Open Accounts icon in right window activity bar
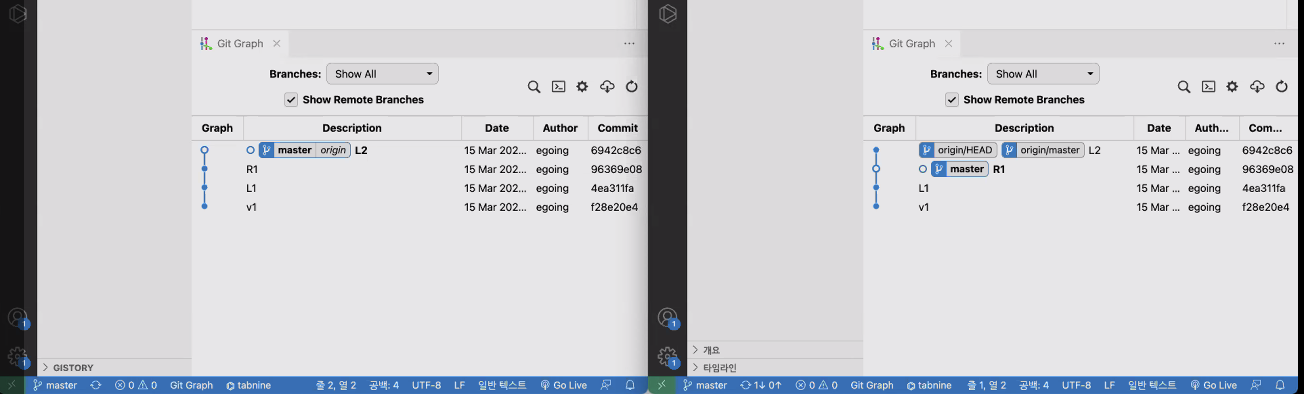This screenshot has height=394, width=1304. 668,318
